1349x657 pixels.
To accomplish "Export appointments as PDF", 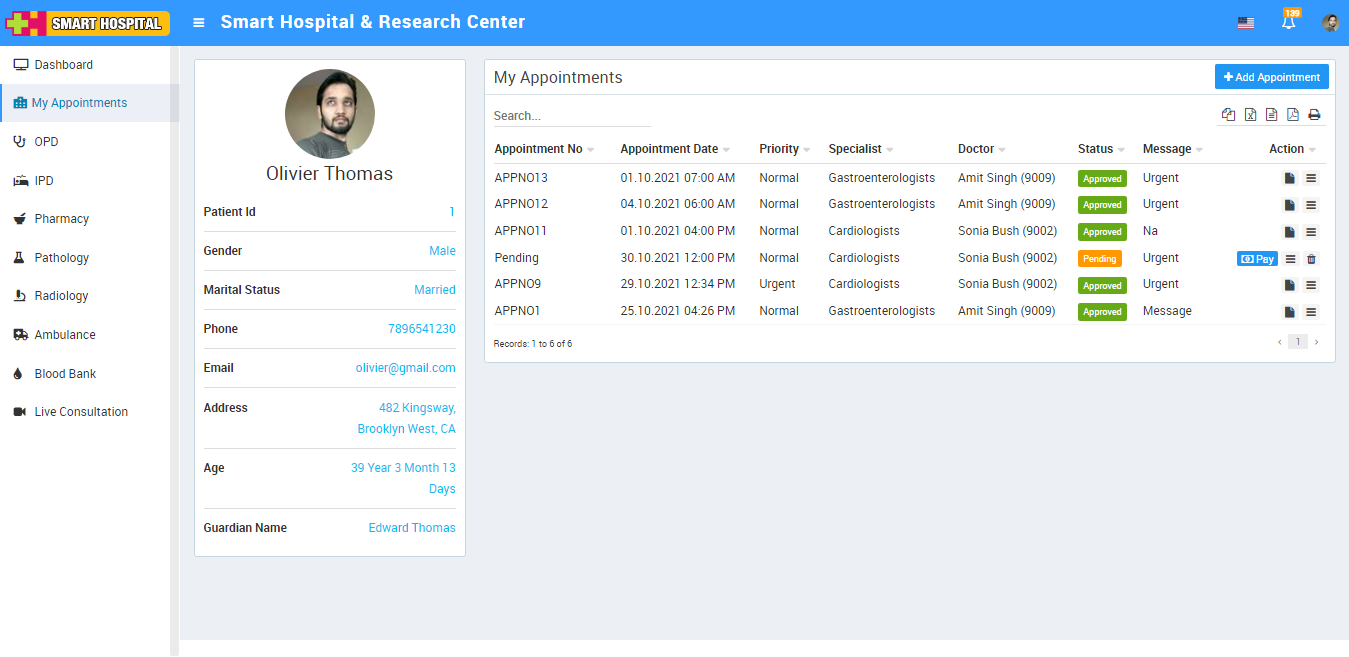I will 1292,115.
